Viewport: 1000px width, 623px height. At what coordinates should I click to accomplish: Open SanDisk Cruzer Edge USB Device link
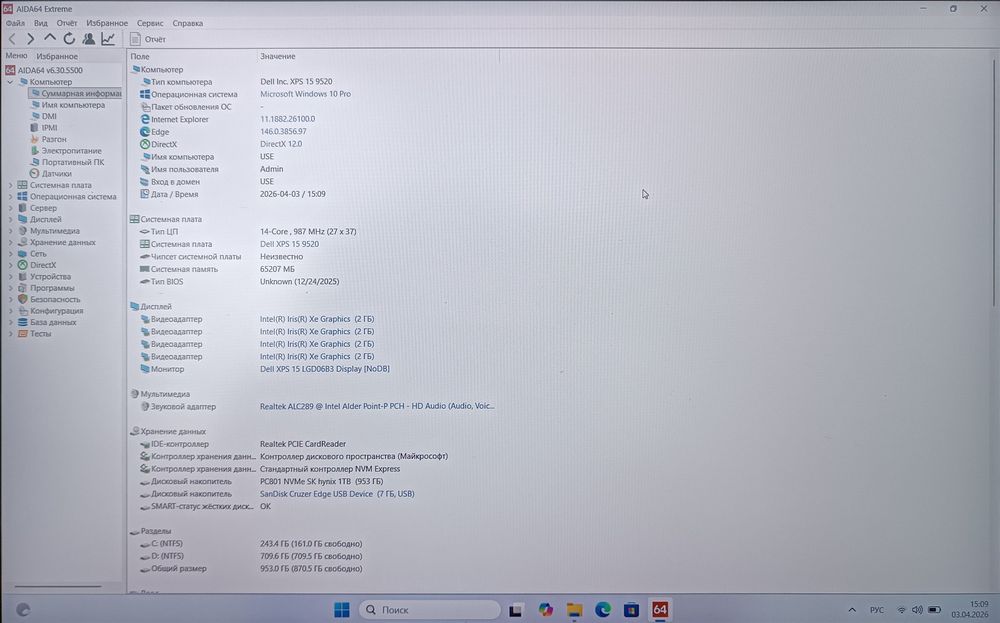coord(337,494)
